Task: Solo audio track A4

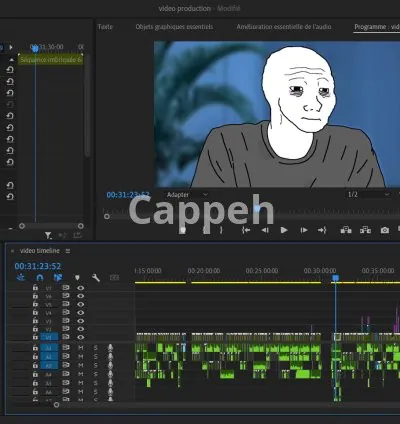Action: pyautogui.click(x=96, y=374)
